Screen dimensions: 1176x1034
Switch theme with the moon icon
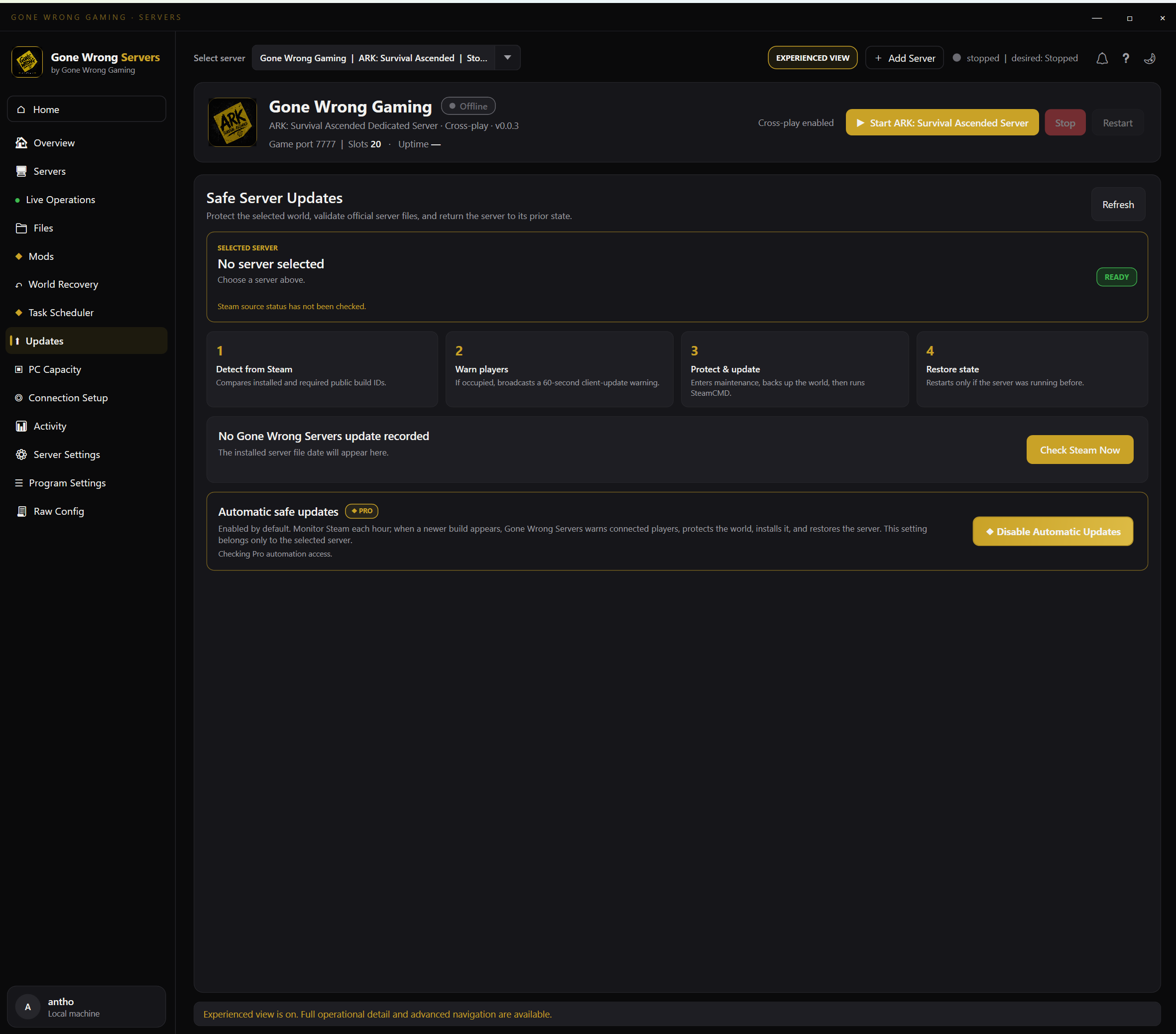pos(1150,58)
